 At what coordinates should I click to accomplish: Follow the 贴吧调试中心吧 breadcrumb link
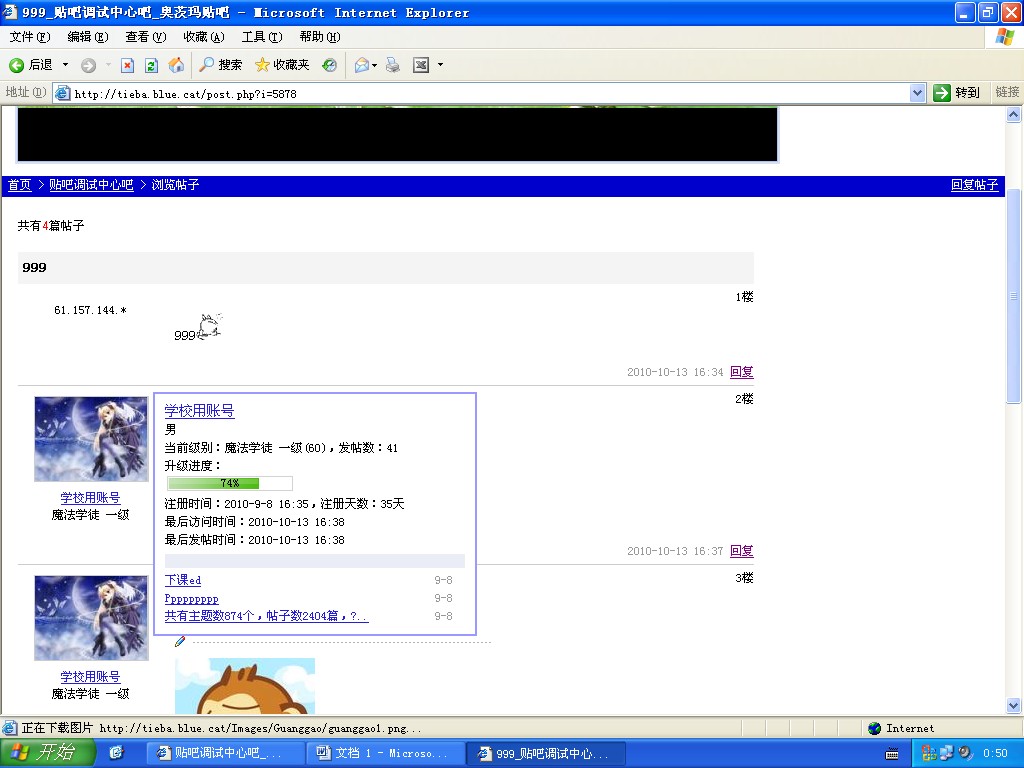91,185
